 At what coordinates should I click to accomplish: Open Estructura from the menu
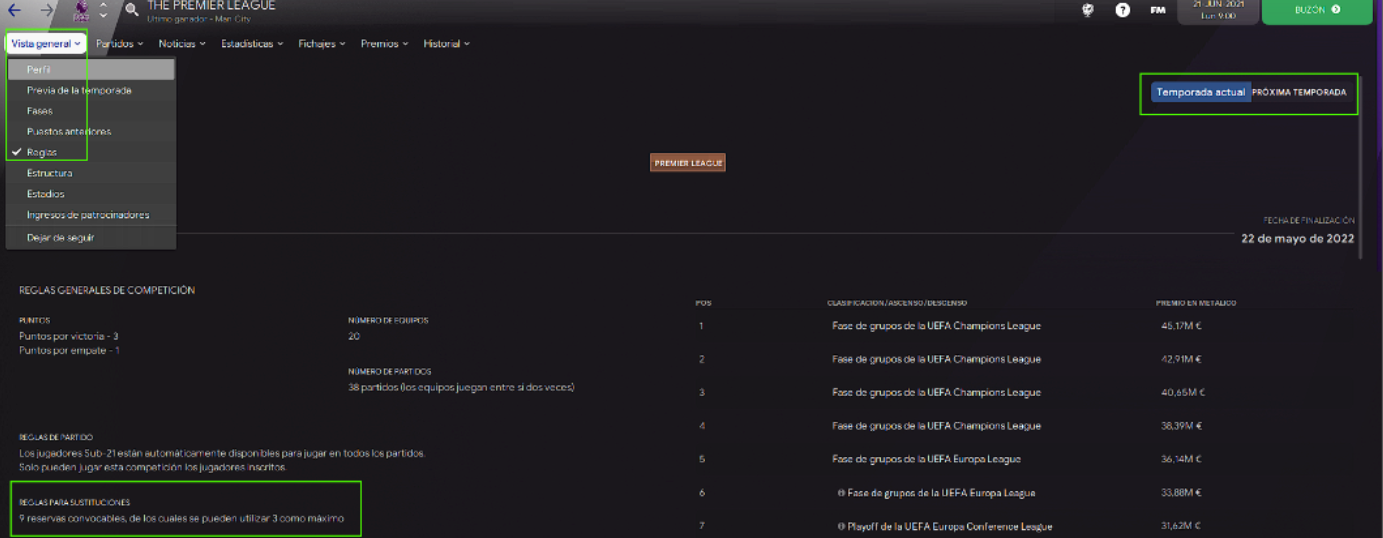[91, 173]
